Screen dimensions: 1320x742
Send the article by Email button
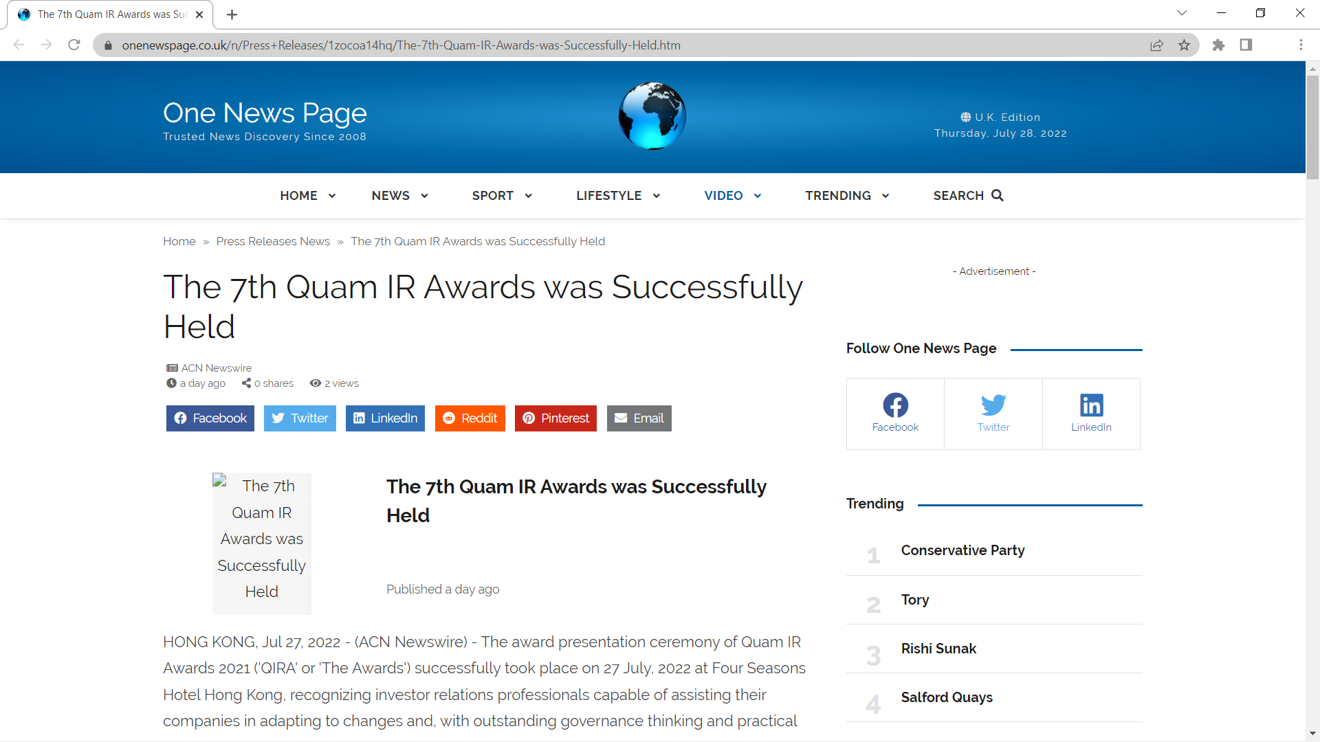click(x=639, y=418)
